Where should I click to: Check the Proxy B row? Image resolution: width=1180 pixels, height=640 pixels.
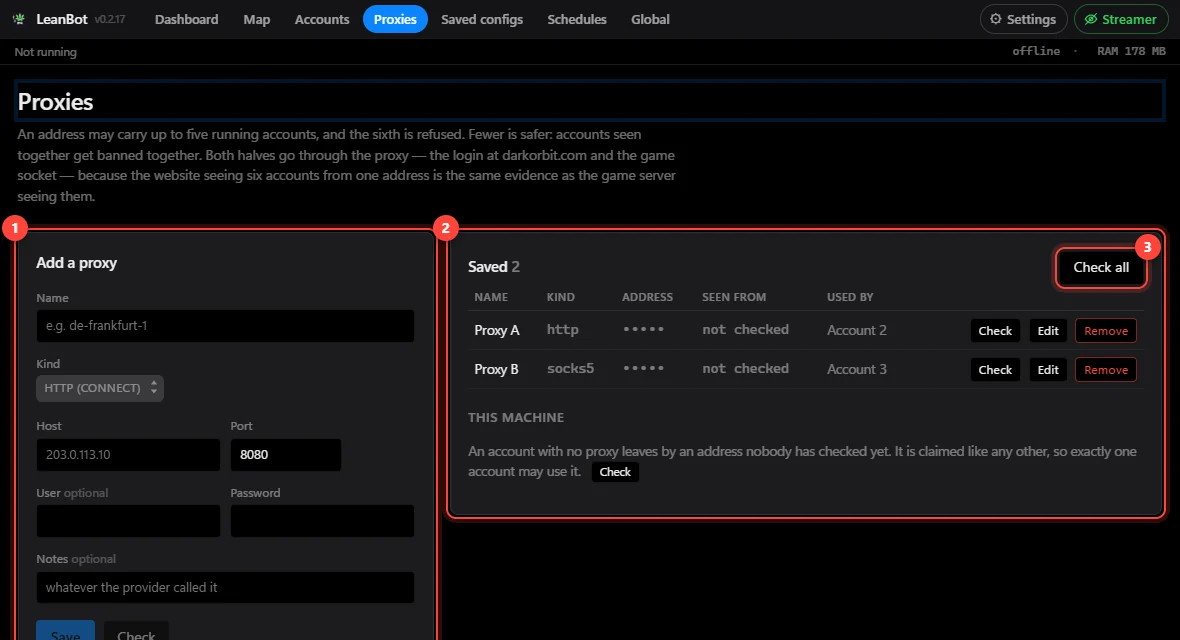(995, 370)
